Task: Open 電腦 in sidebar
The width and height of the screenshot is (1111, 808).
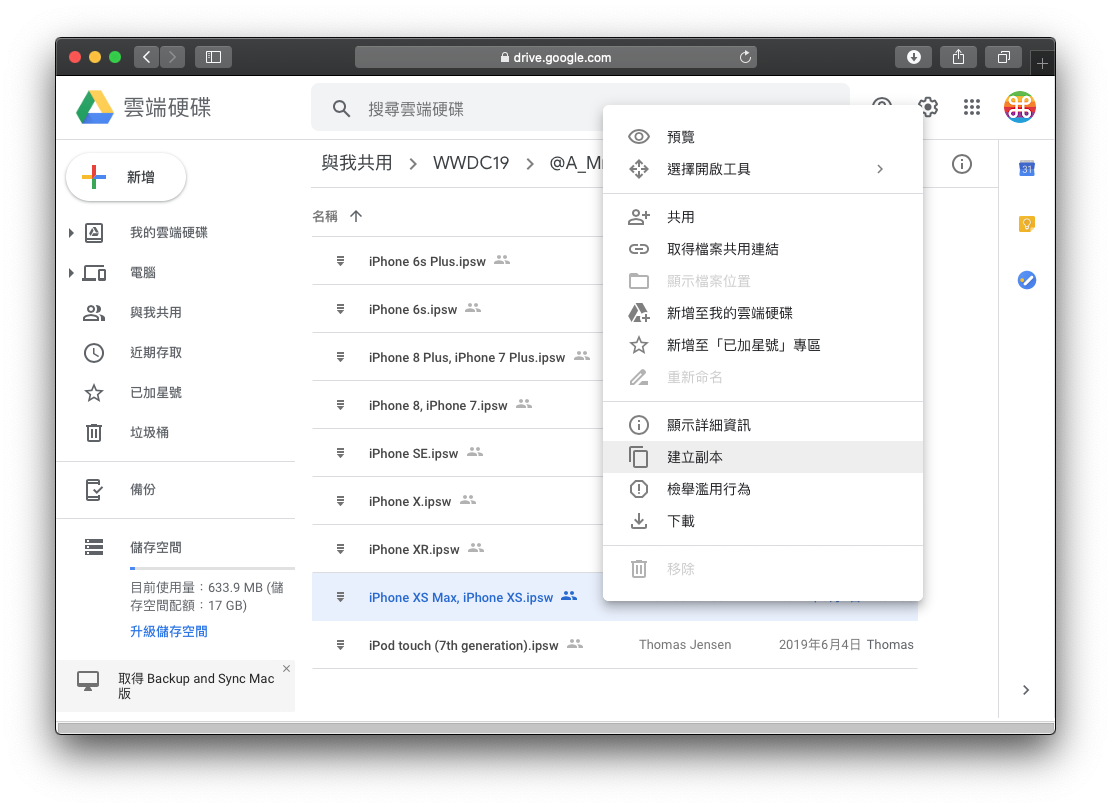Action: [x=142, y=273]
